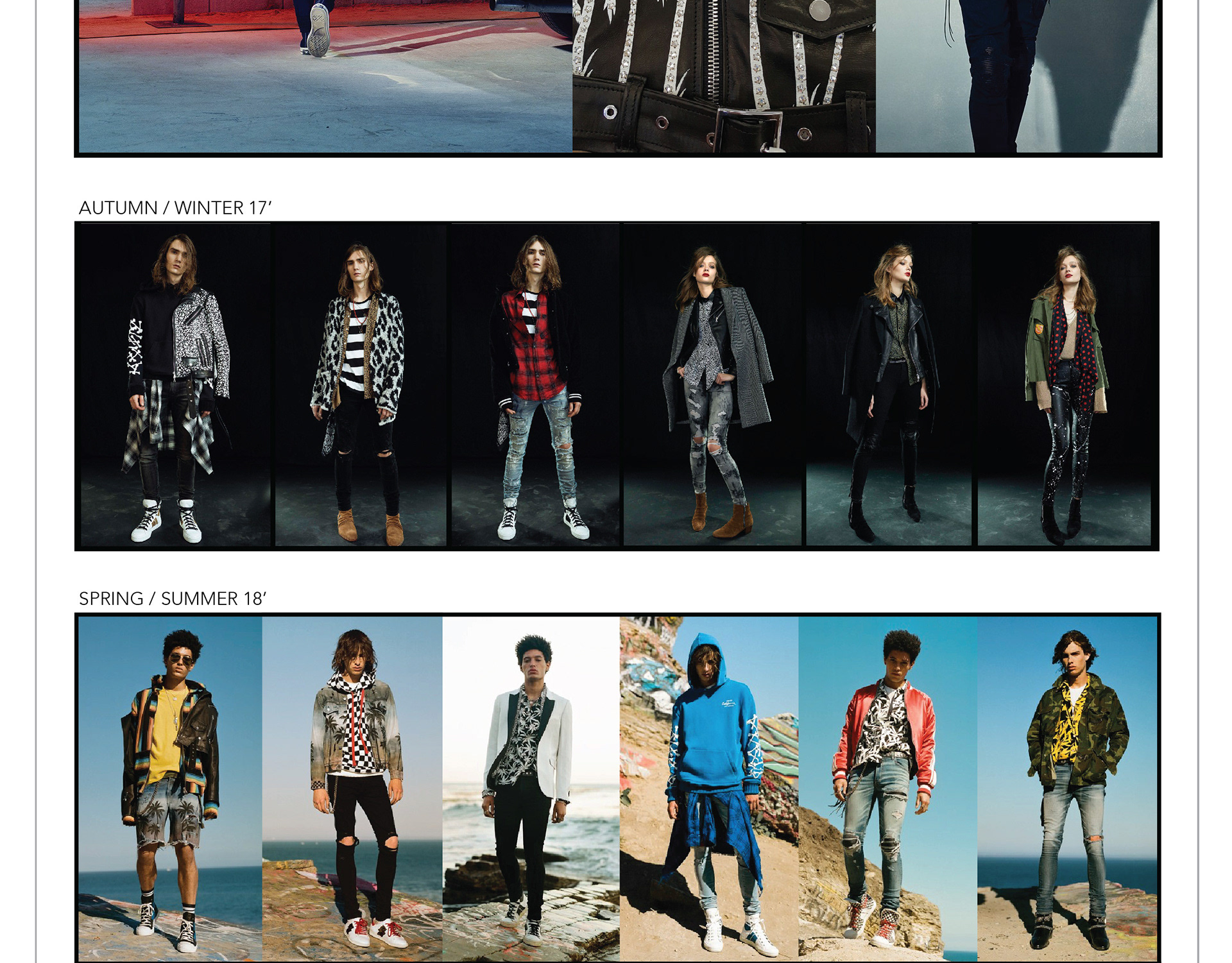Viewport: 1232px width, 963px height.
Task: Open the red-lit street sneaker image
Action: point(324,77)
